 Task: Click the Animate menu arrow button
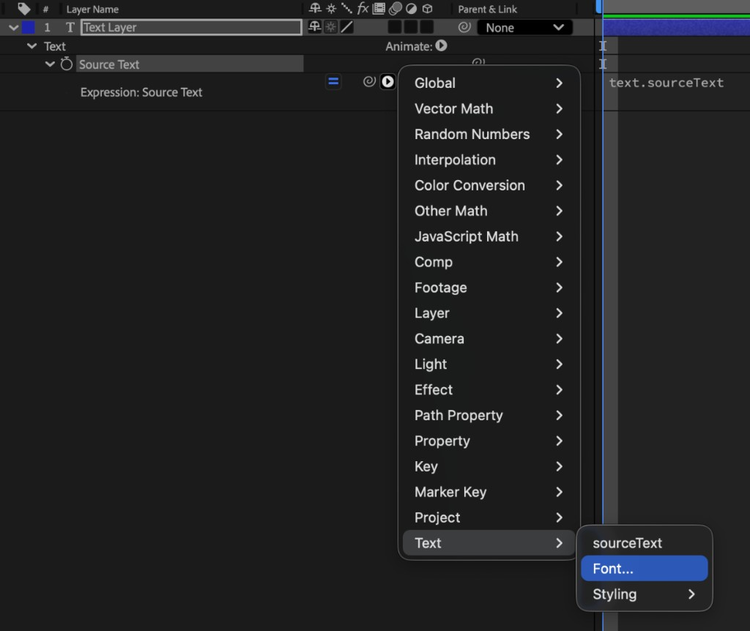(441, 45)
